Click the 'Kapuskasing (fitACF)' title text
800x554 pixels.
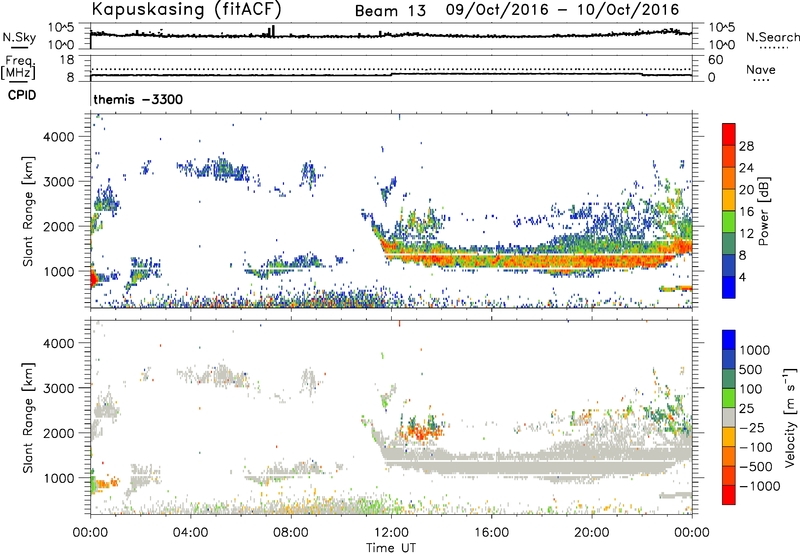click(186, 10)
